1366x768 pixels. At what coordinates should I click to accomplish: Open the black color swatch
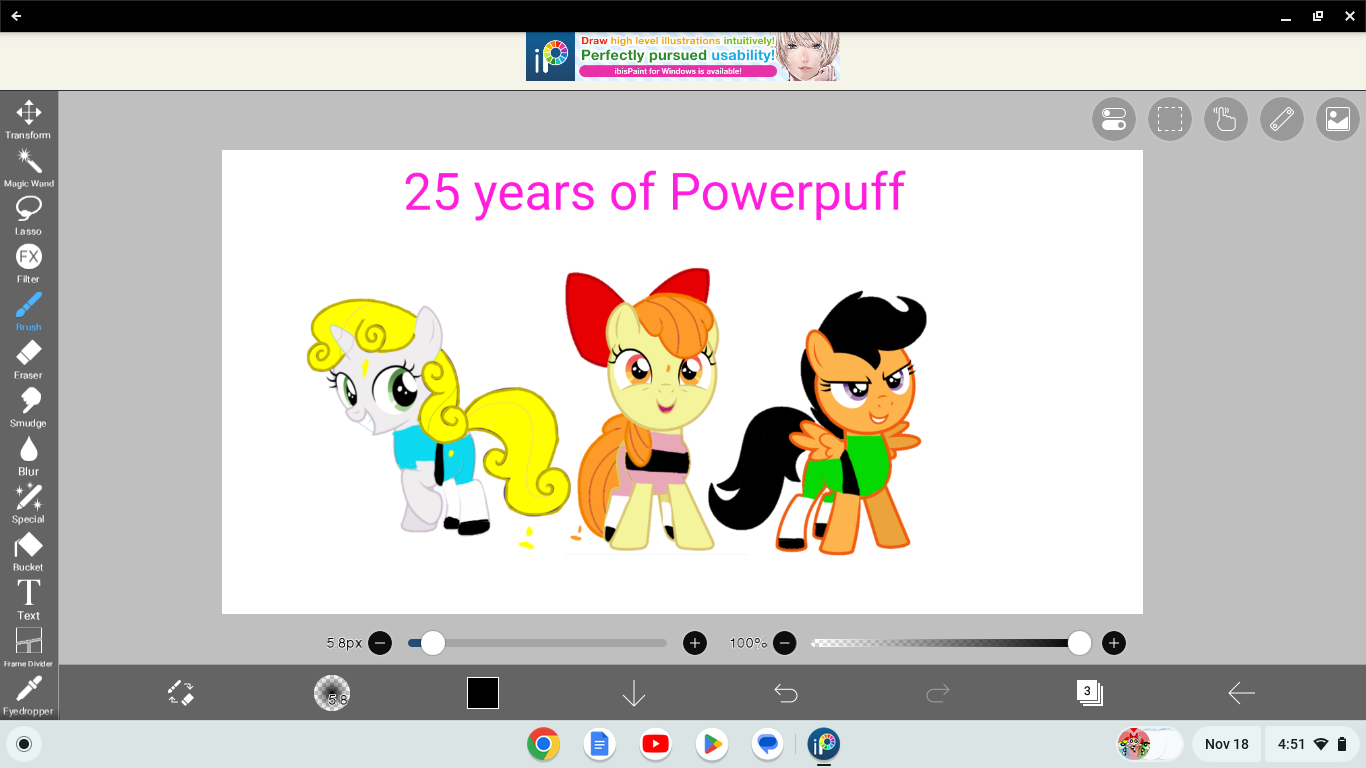click(483, 693)
